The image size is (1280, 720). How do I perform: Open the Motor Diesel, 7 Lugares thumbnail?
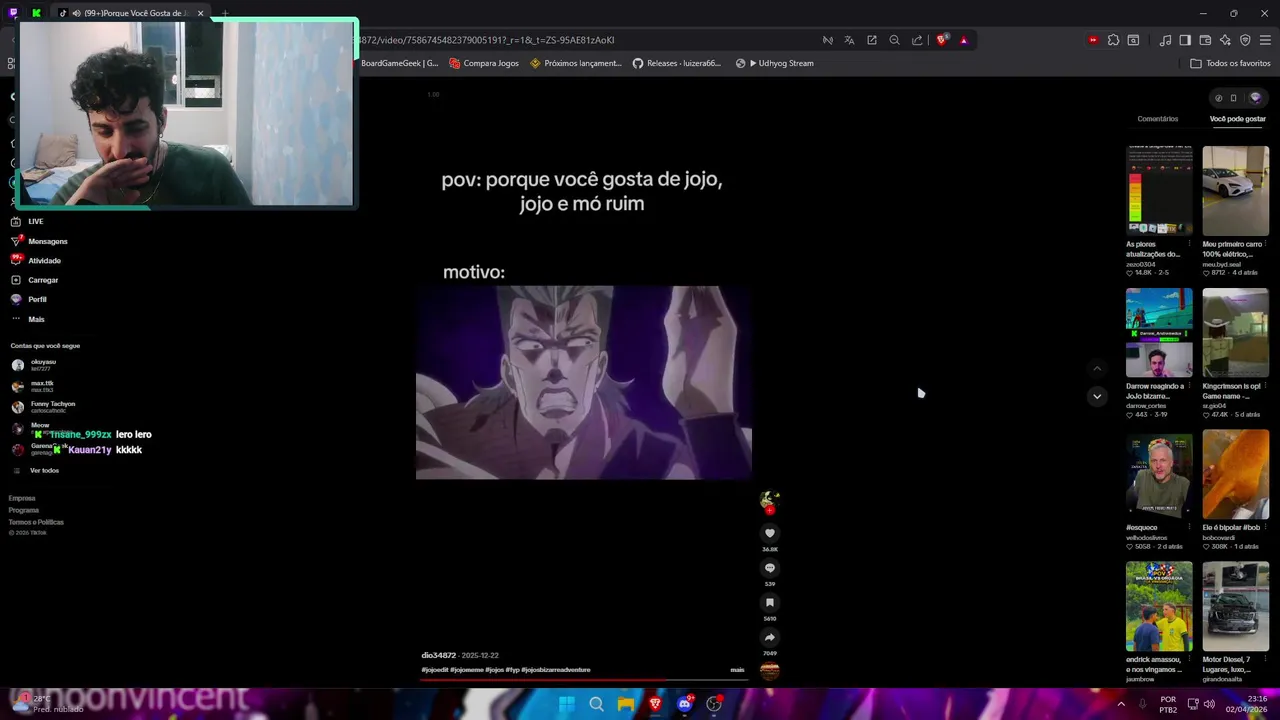pos(1235,606)
